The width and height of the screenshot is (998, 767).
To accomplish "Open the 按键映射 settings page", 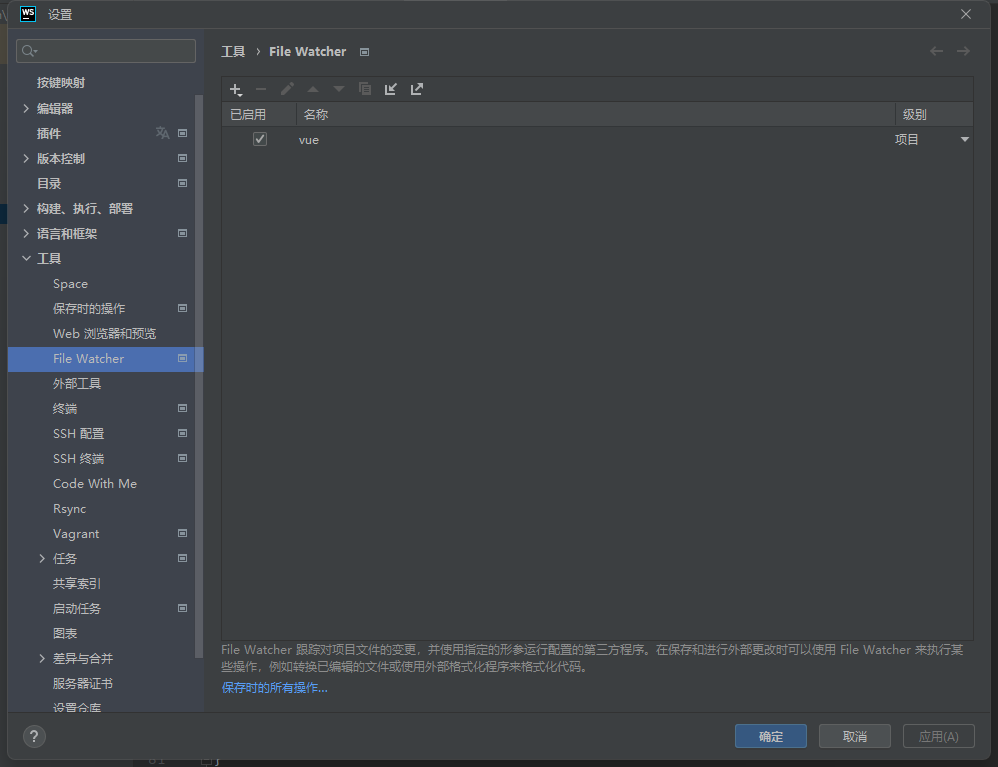I will tap(61, 83).
